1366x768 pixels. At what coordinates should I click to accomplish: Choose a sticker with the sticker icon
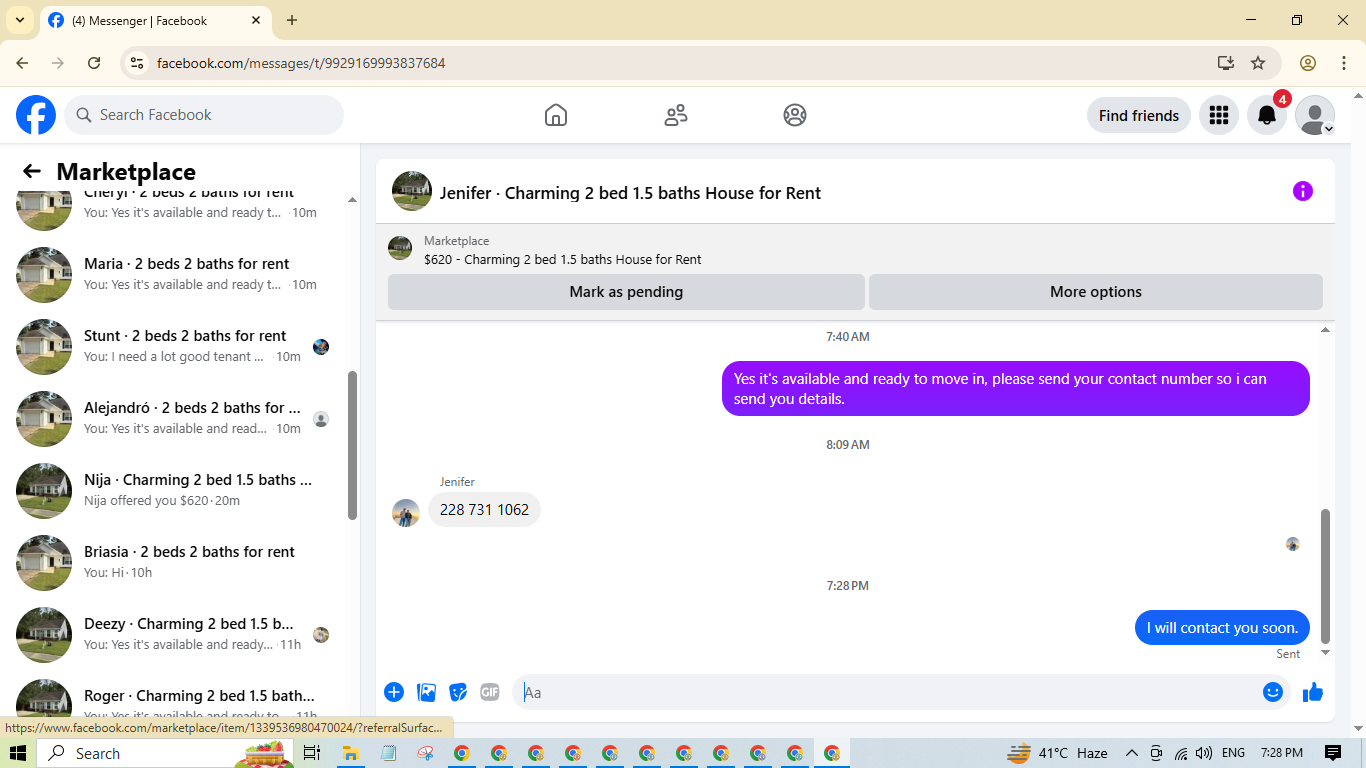tap(458, 692)
